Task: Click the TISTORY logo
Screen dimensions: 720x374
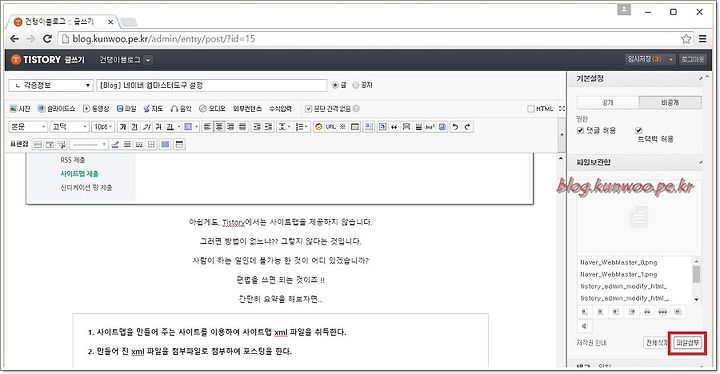Action: [x=36, y=59]
